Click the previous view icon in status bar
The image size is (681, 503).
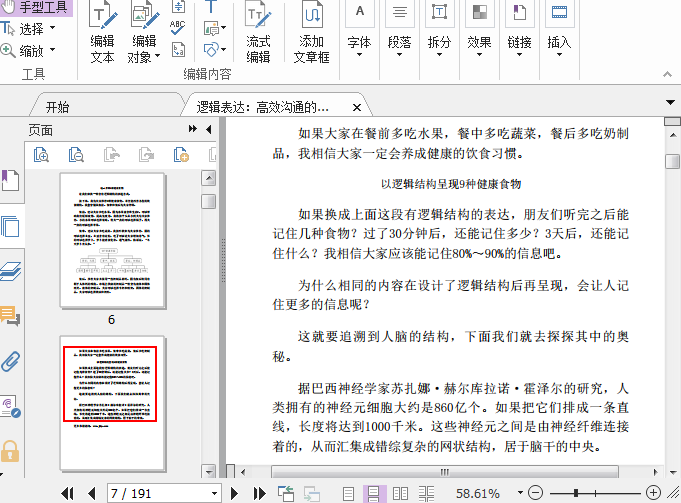[286, 493]
